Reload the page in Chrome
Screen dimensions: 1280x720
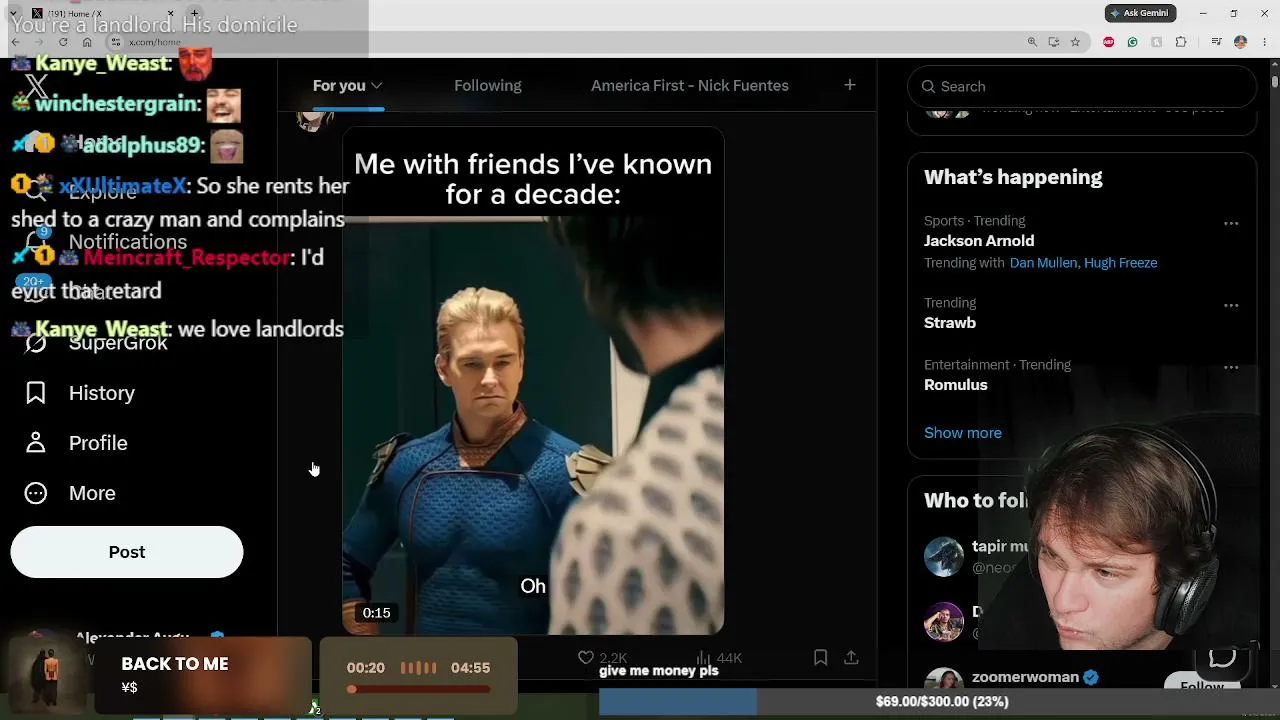63,42
